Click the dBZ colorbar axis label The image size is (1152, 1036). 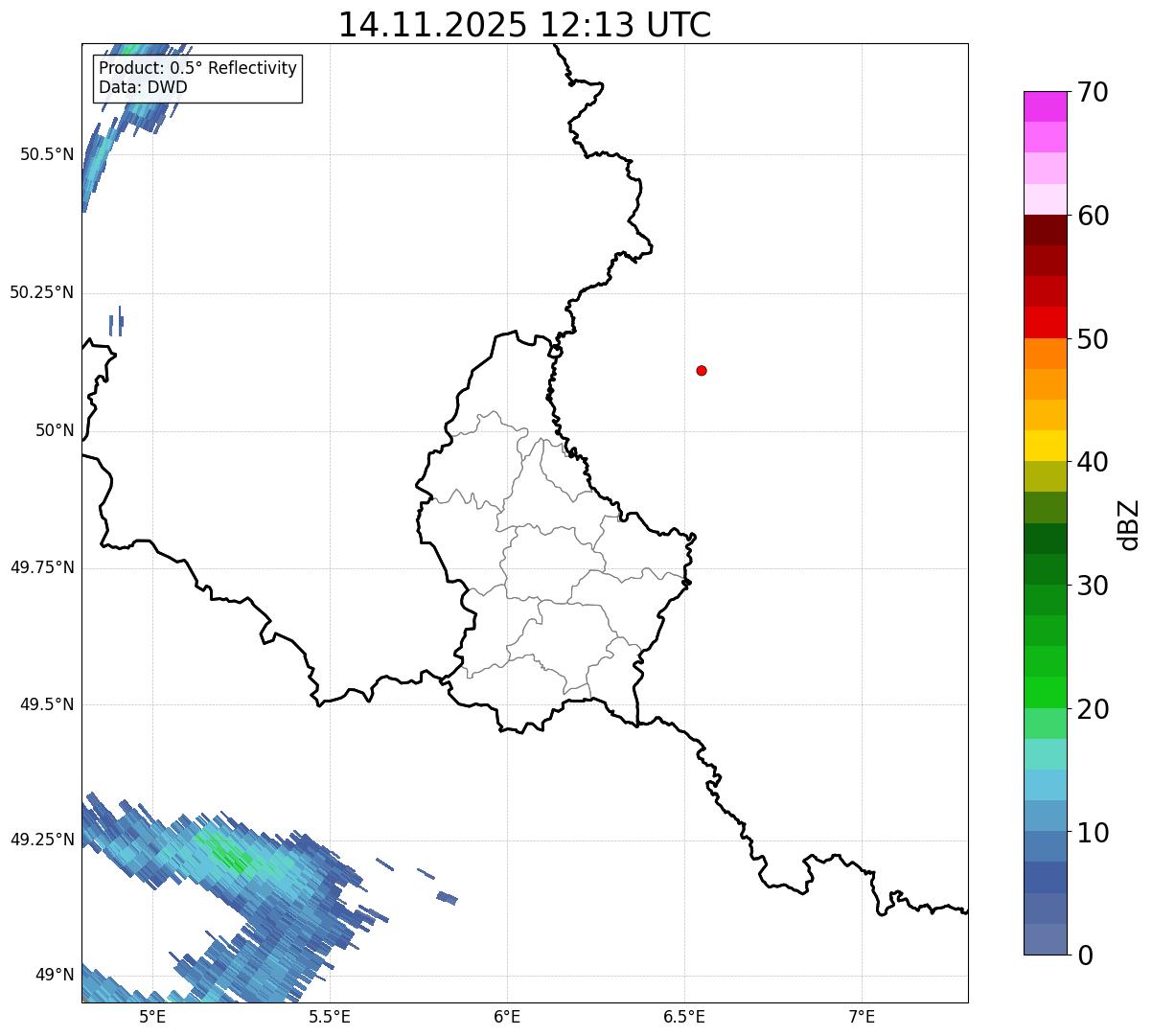pyautogui.click(x=1129, y=524)
